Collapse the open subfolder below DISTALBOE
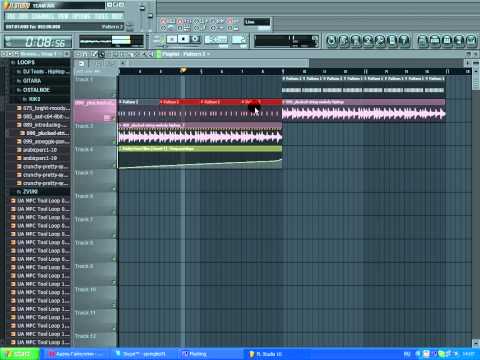Viewport: 480px width, 360px height. click(x=34, y=99)
